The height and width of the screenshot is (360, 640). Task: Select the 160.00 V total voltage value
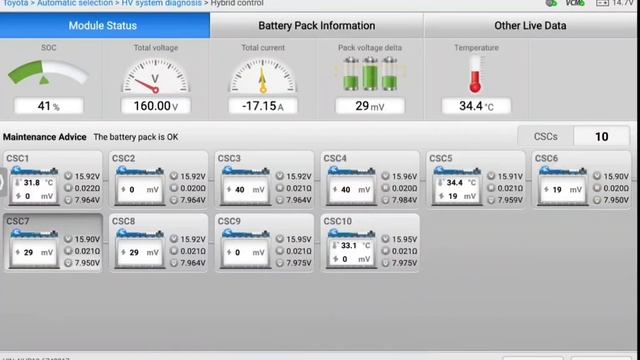(156, 106)
